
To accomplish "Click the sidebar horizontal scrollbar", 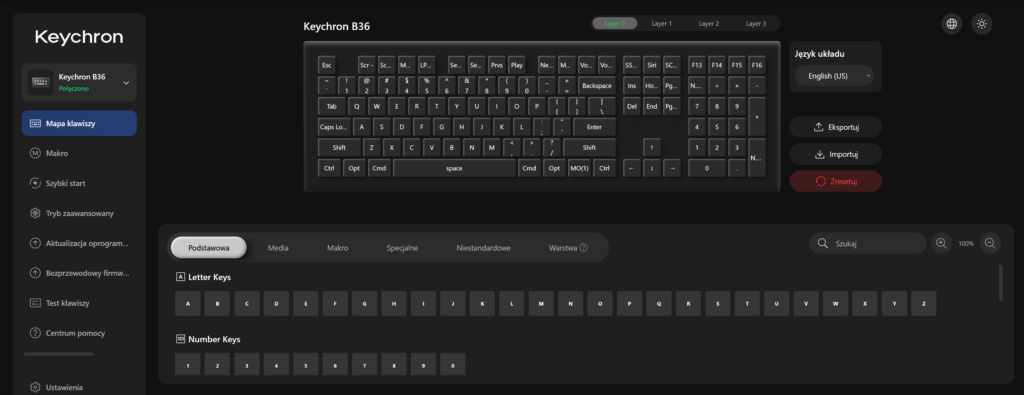I will click(x=59, y=354).
